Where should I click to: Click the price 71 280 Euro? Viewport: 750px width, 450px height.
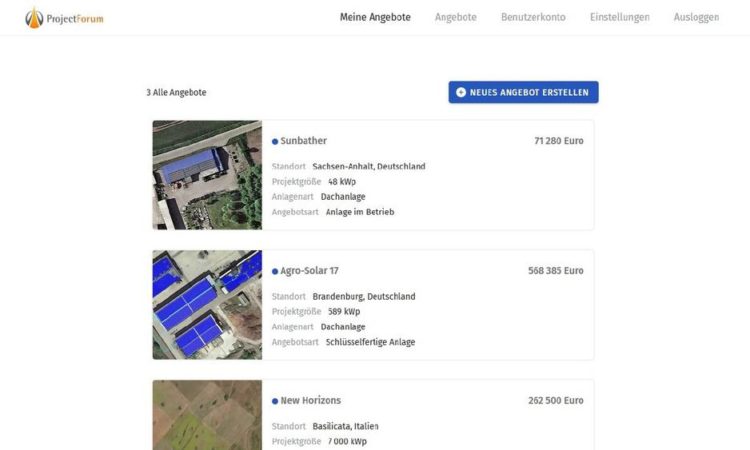click(x=559, y=141)
